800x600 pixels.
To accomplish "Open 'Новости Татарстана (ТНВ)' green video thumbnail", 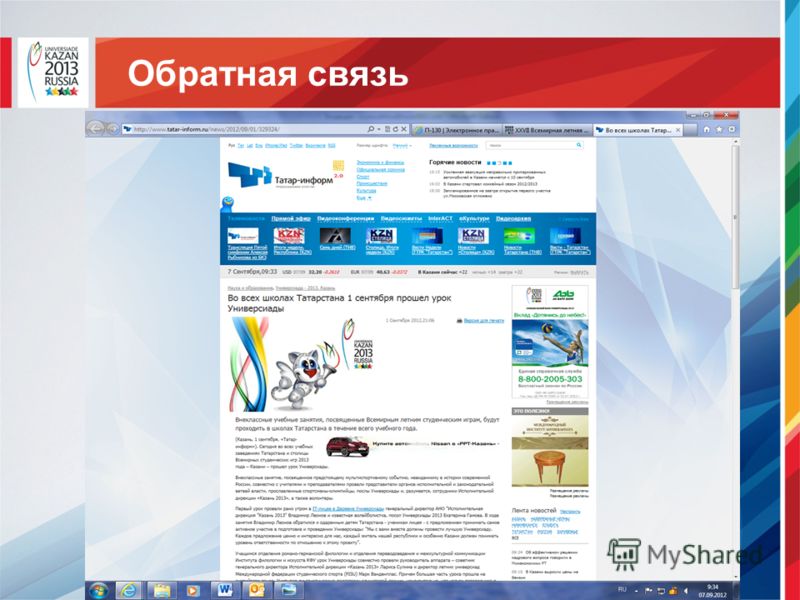I will pos(519,236).
